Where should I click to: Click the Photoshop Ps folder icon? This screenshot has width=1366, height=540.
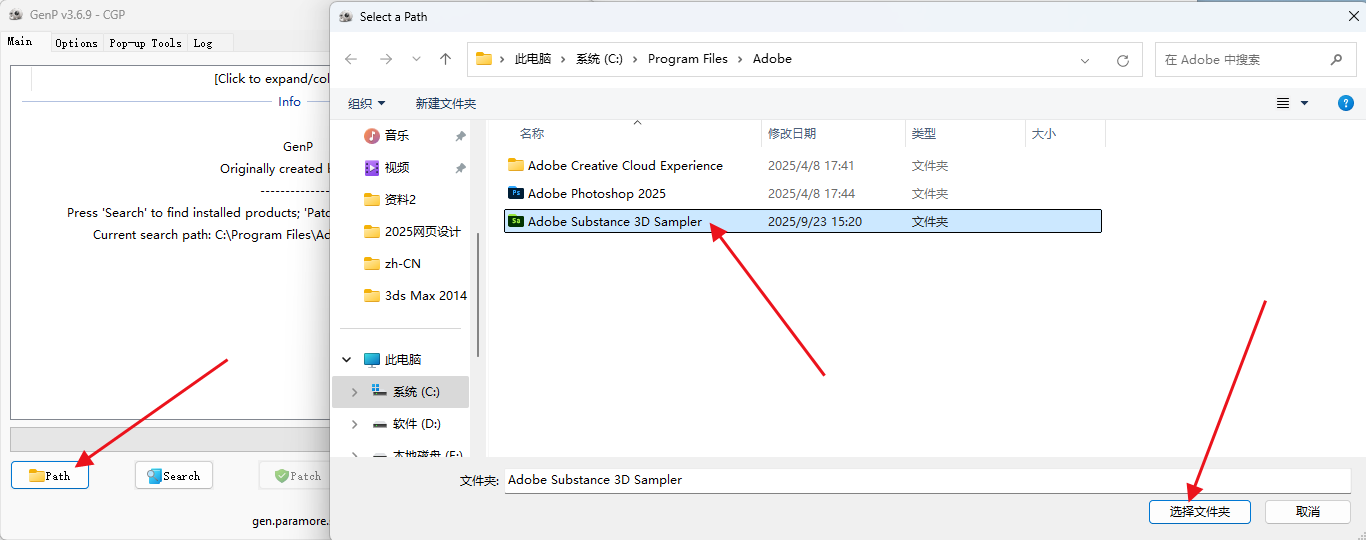516,193
